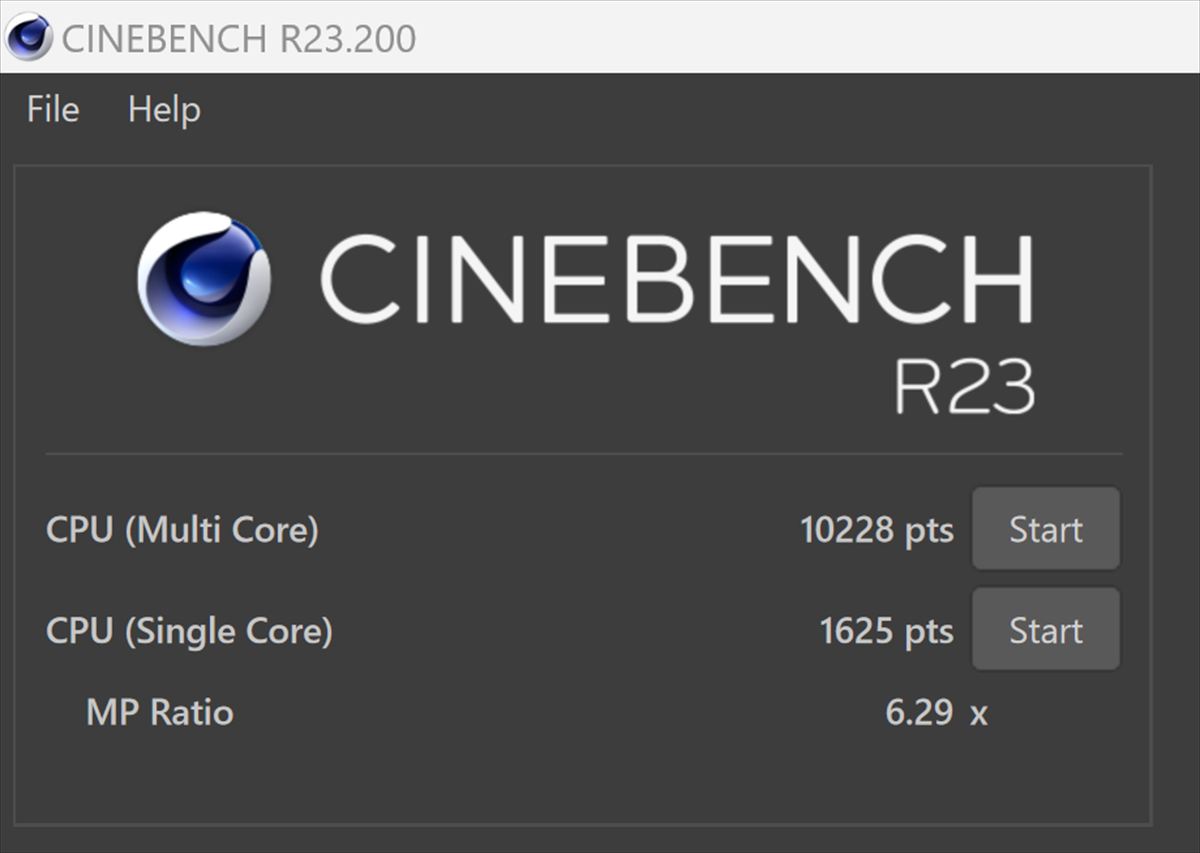Click the CPU (Single Core) label
The image size is (1200, 853).
point(189,631)
